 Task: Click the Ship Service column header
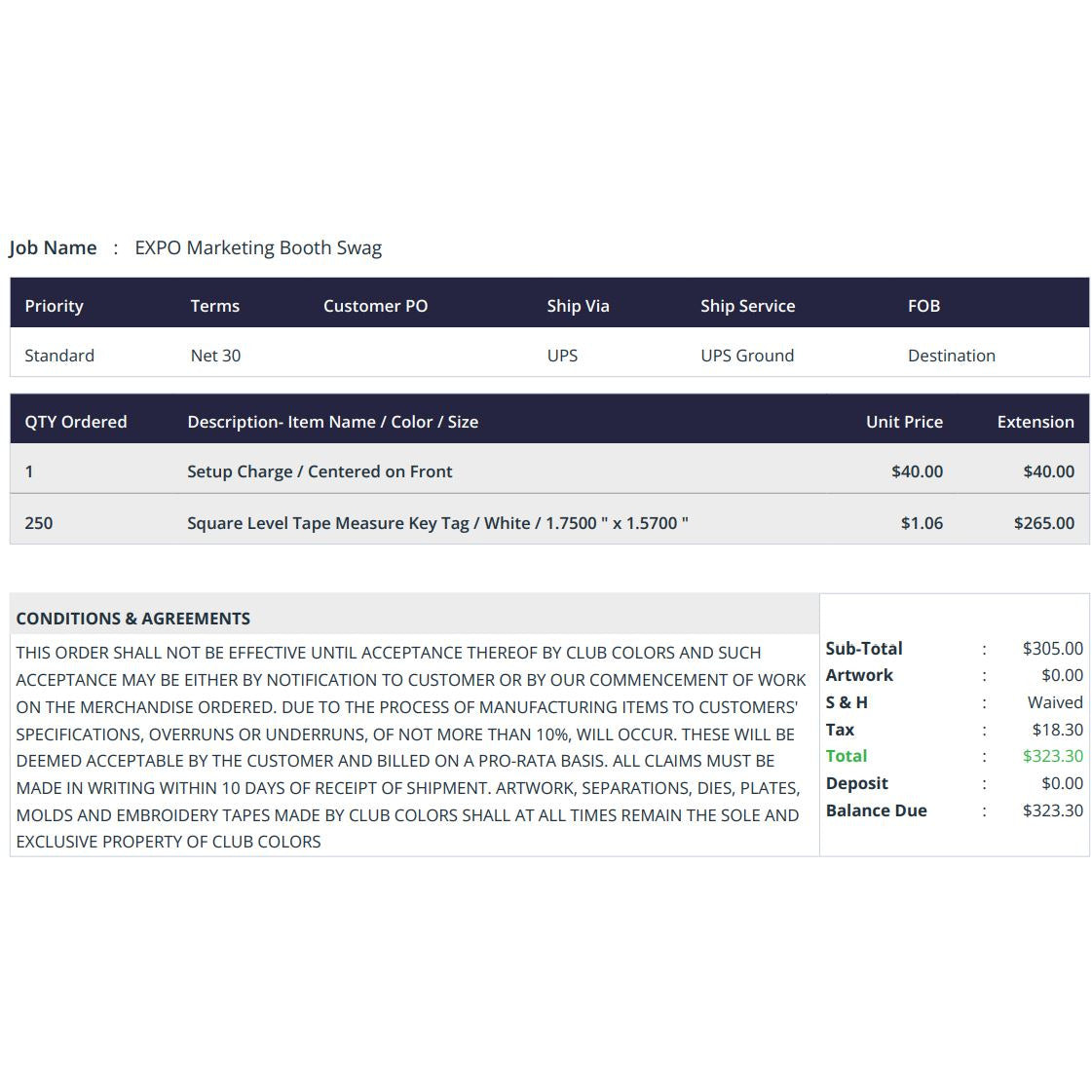747,306
